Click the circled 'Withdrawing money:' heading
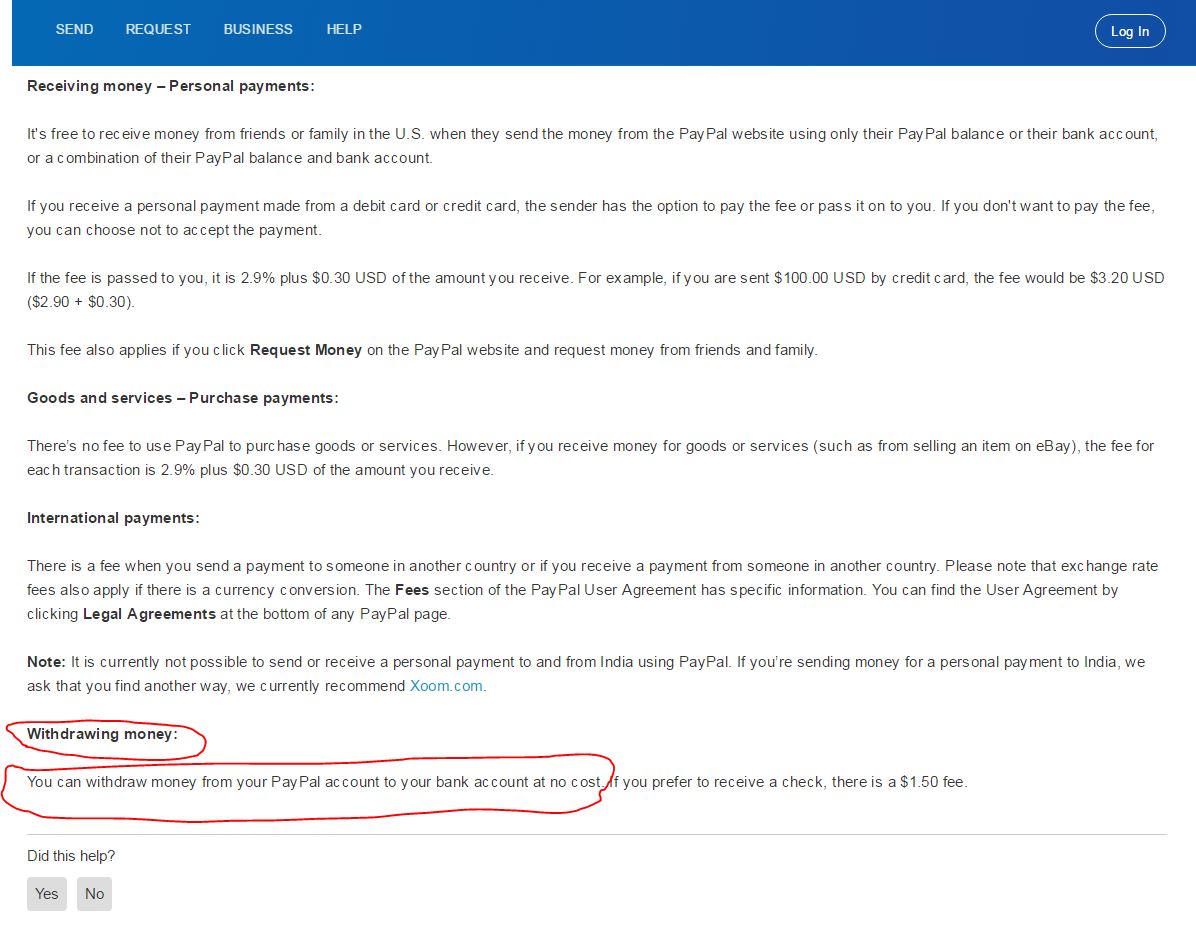 click(102, 734)
